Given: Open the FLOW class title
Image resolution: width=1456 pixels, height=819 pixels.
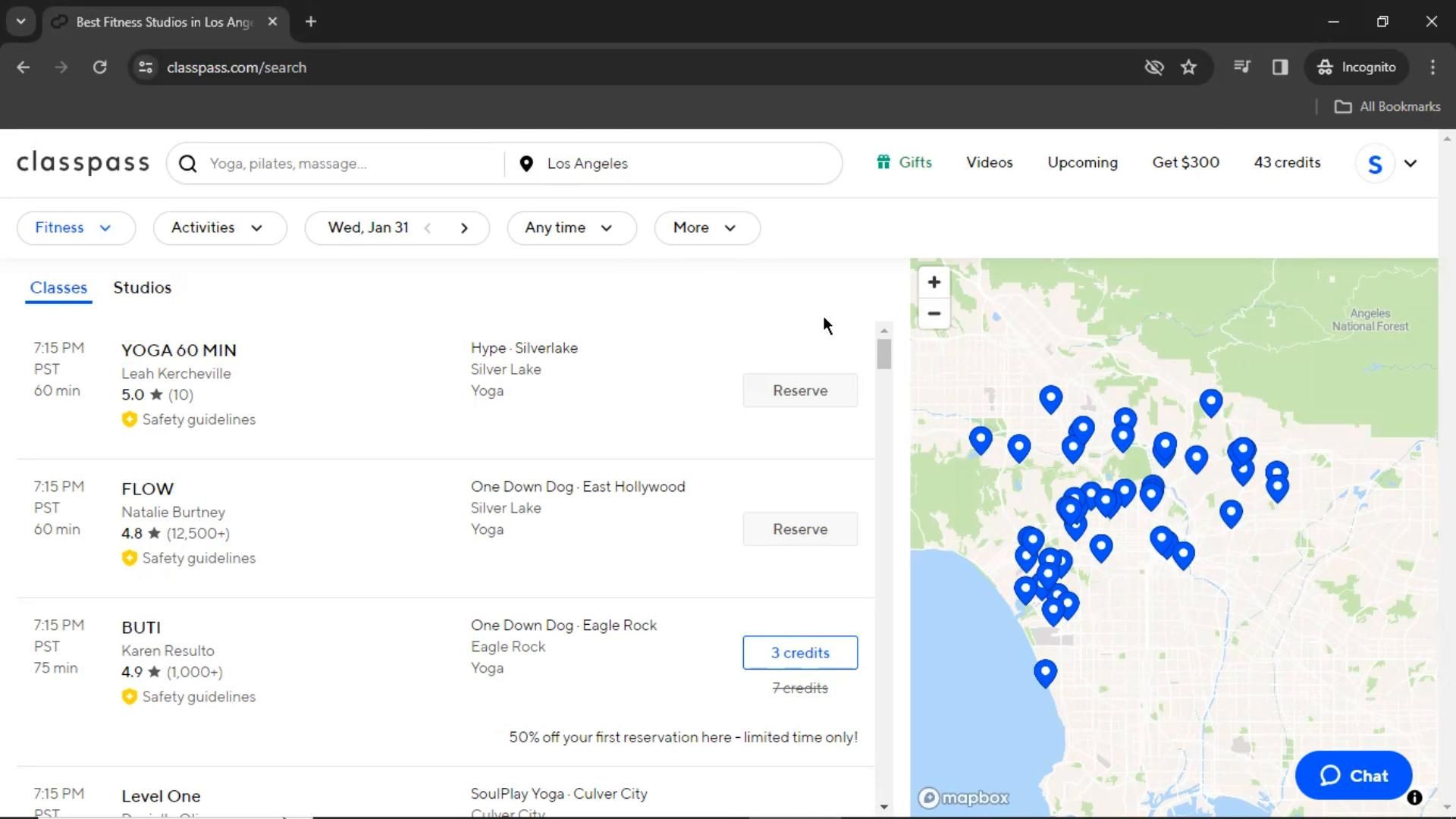Looking at the screenshot, I should (148, 489).
